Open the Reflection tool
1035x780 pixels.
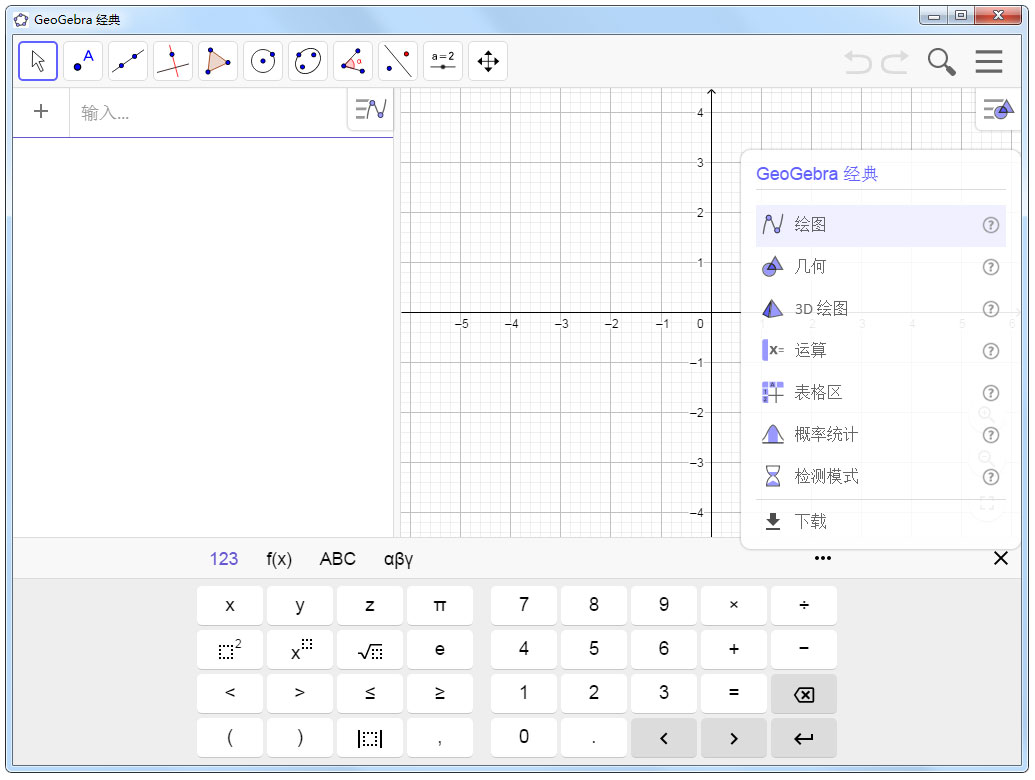pyautogui.click(x=397, y=61)
